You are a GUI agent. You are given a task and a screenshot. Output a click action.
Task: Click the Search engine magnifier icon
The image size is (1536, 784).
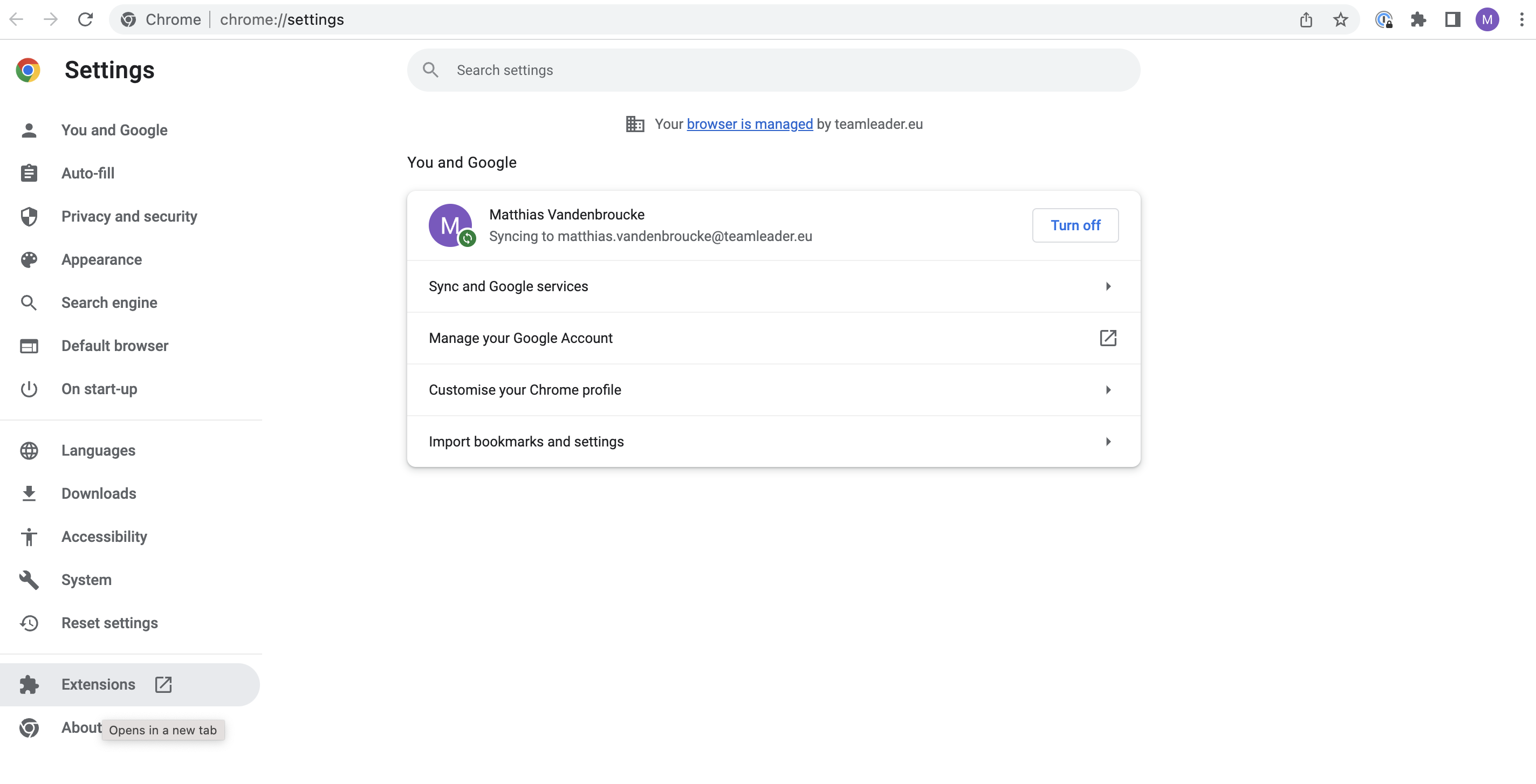(x=29, y=302)
